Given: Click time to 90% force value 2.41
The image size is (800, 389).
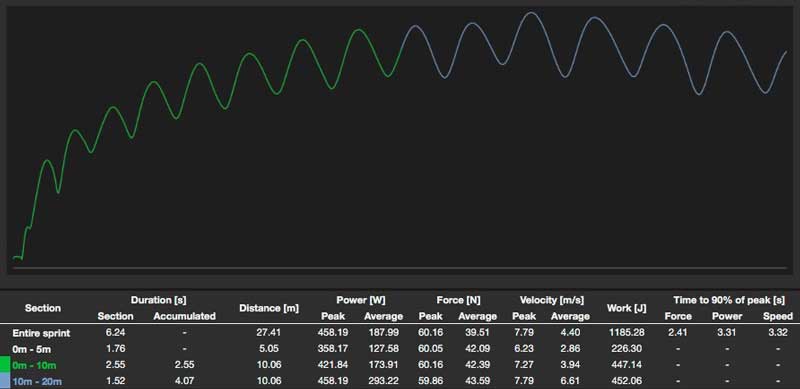Looking at the screenshot, I should coord(678,333).
